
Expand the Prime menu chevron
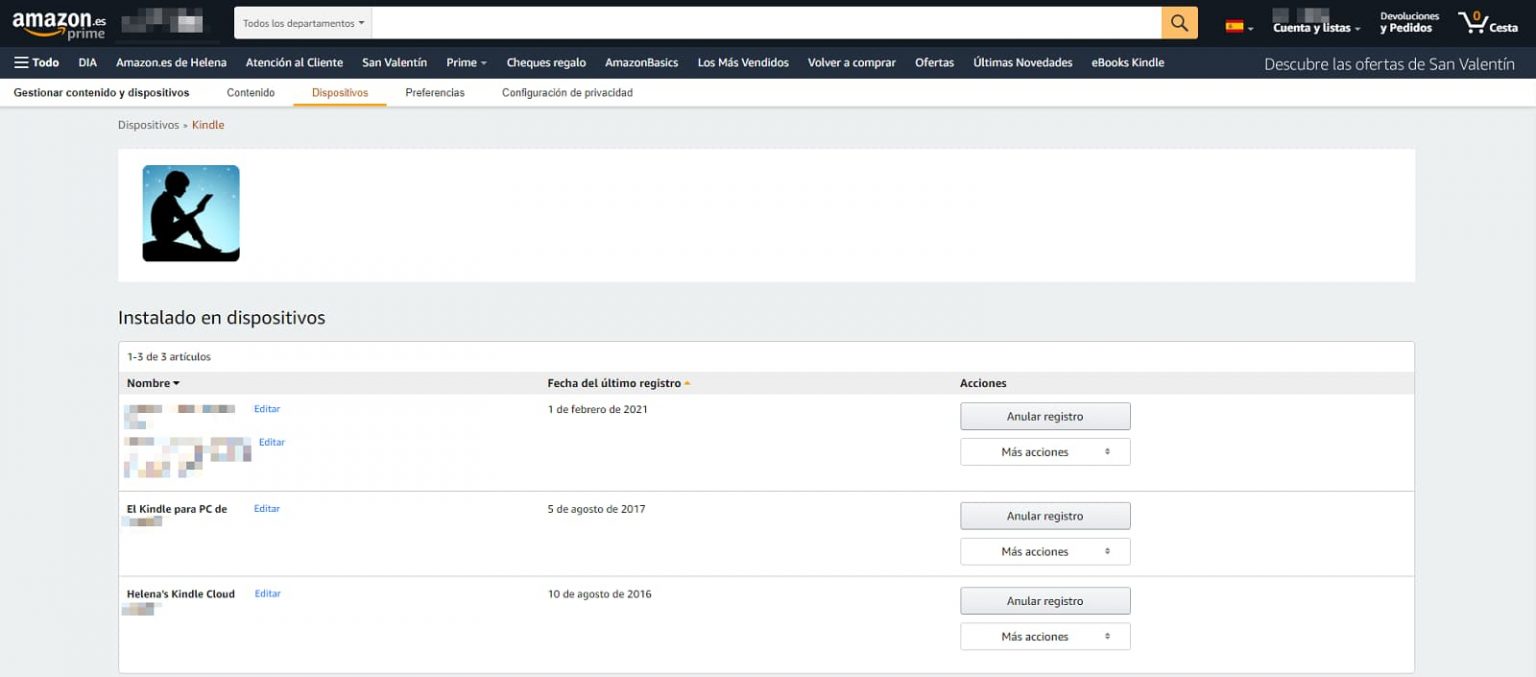(x=484, y=62)
